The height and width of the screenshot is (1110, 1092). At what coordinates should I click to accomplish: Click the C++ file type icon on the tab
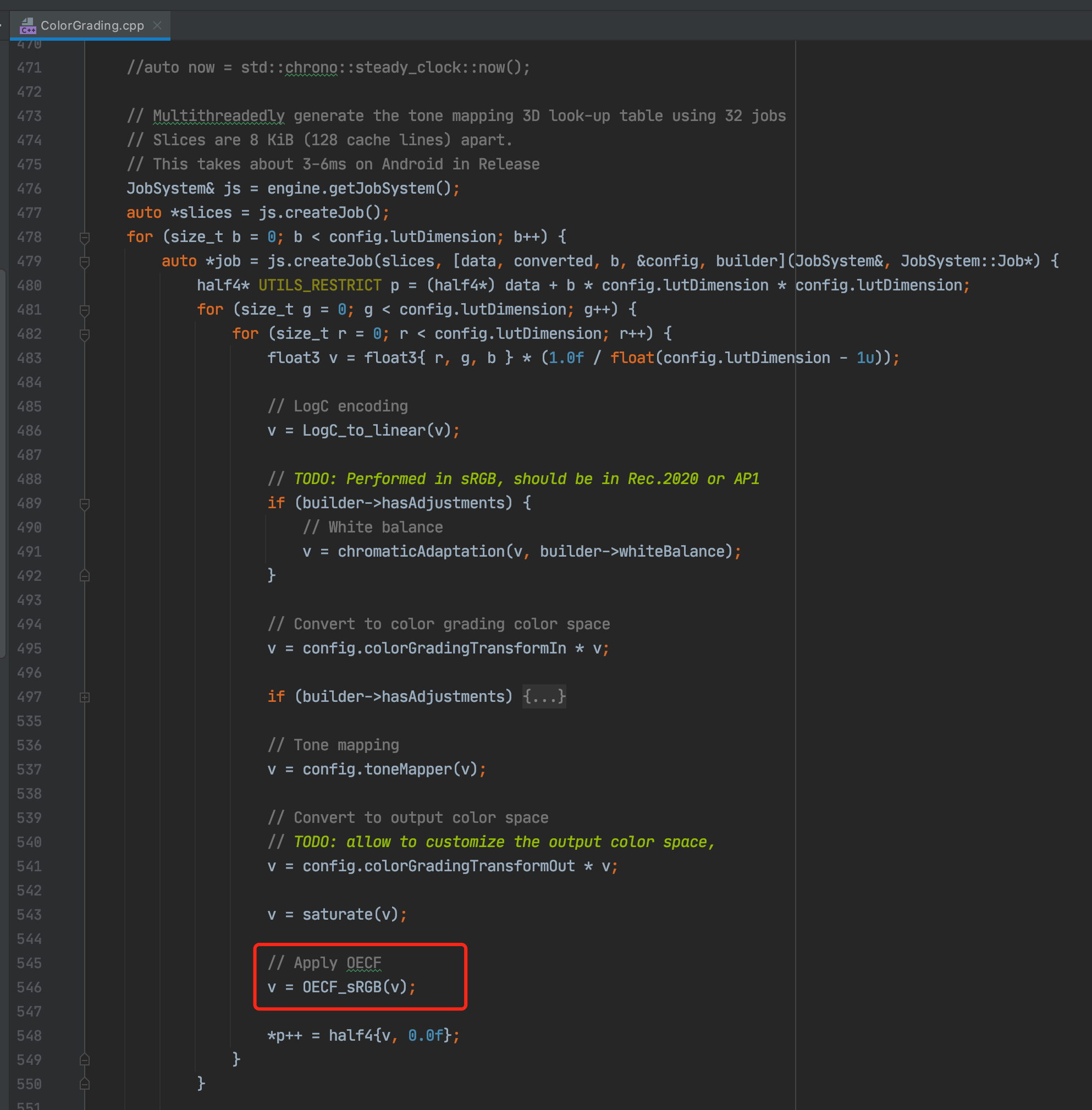[27, 25]
